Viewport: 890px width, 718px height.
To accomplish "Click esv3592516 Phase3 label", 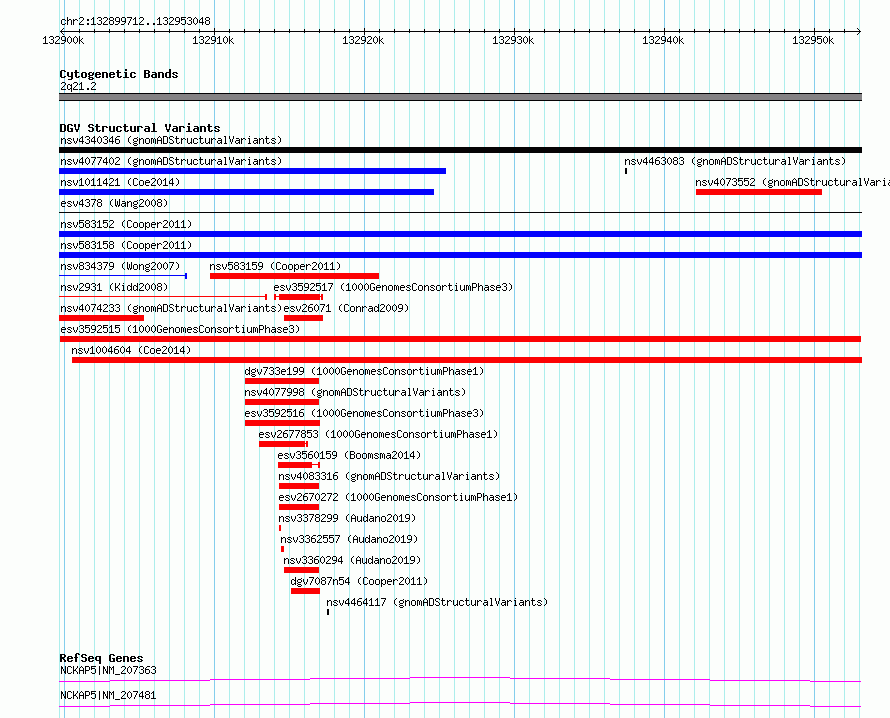I will 364,413.
